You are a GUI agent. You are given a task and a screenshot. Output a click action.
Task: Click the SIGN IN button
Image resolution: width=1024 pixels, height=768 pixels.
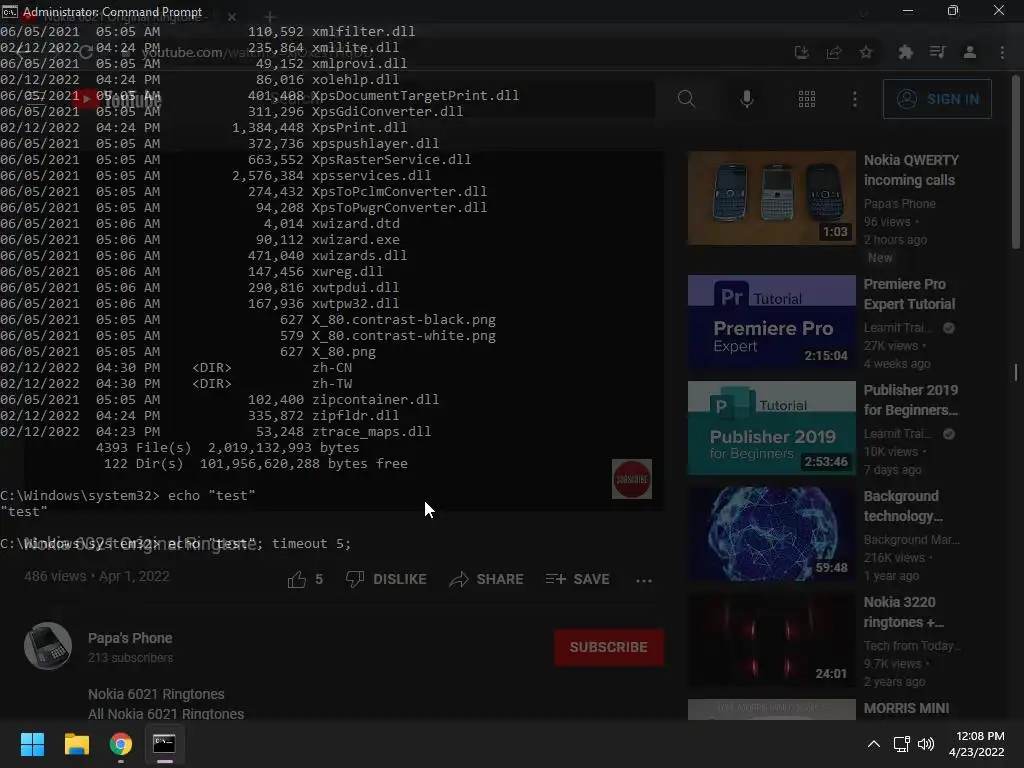click(x=937, y=99)
